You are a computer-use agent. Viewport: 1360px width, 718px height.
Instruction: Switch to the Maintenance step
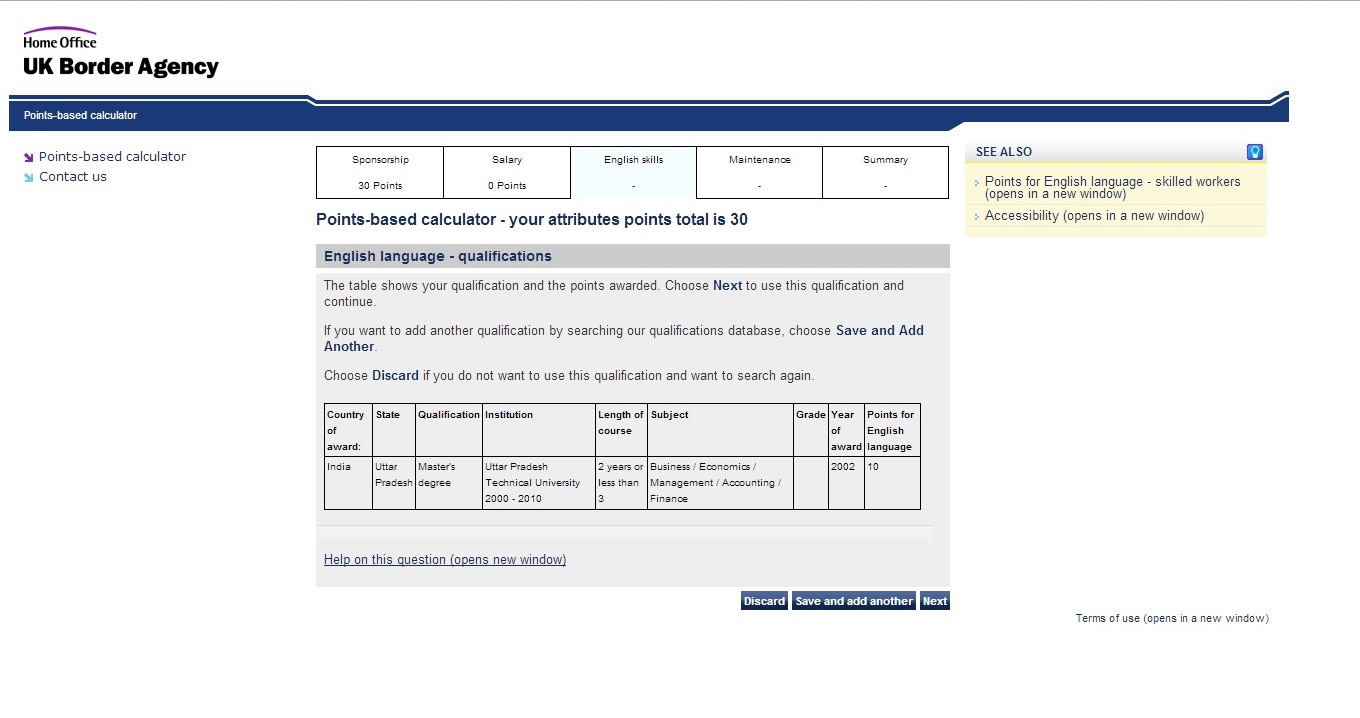(759, 172)
